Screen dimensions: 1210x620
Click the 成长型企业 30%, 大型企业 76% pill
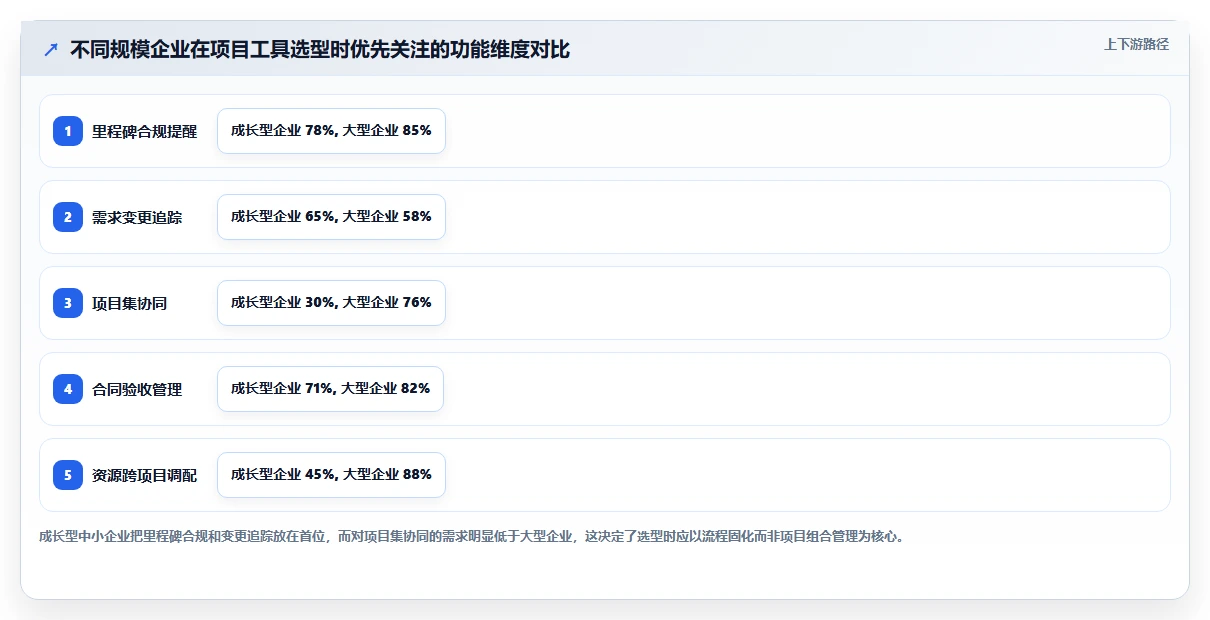coord(331,303)
